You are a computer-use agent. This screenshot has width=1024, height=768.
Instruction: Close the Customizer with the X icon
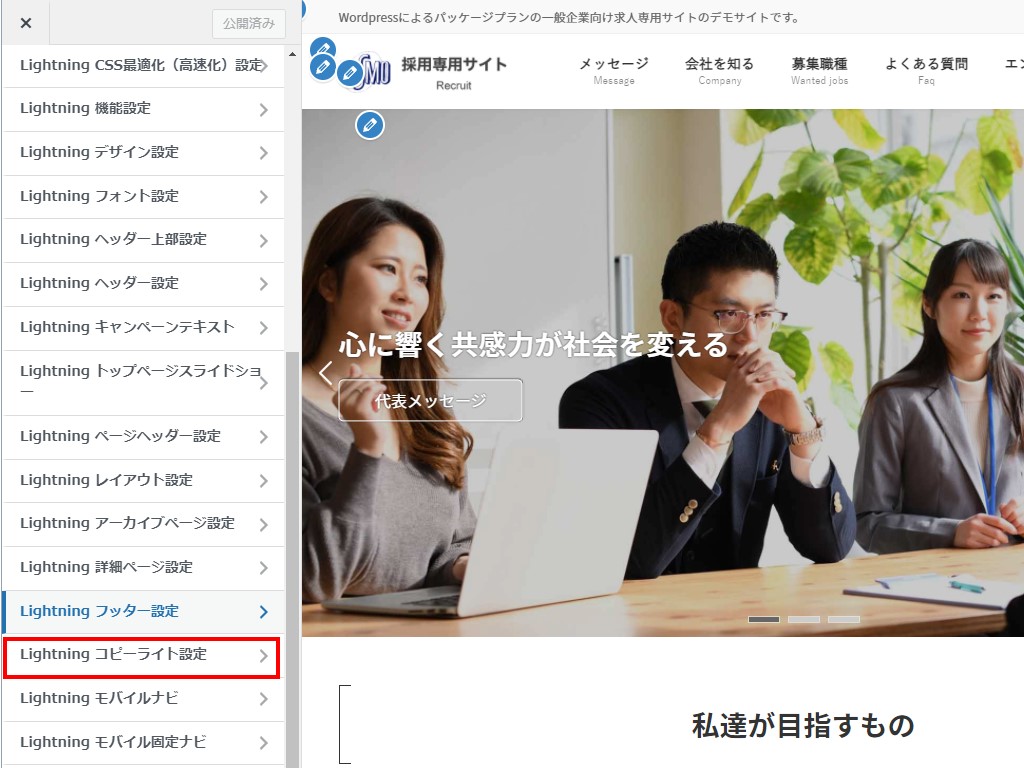coord(26,23)
